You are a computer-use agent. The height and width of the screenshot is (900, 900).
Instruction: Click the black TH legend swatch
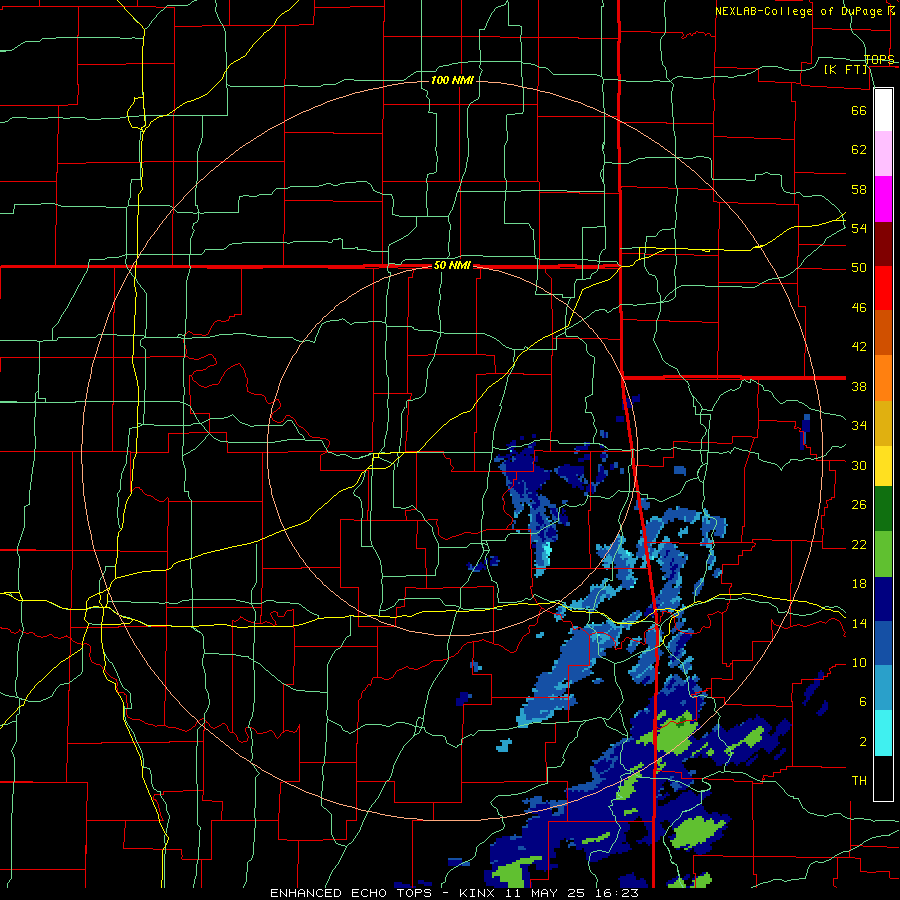(x=883, y=778)
